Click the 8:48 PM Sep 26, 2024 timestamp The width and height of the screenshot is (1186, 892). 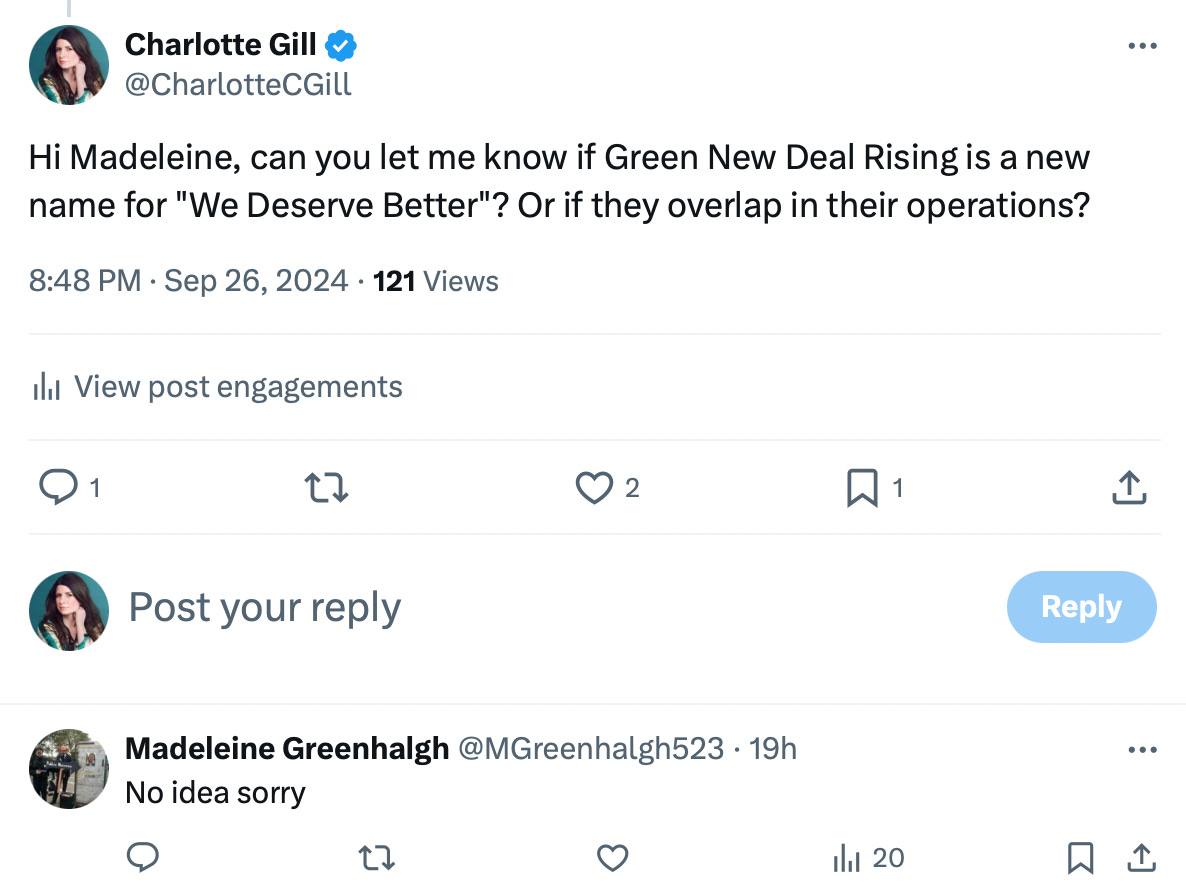pos(188,281)
